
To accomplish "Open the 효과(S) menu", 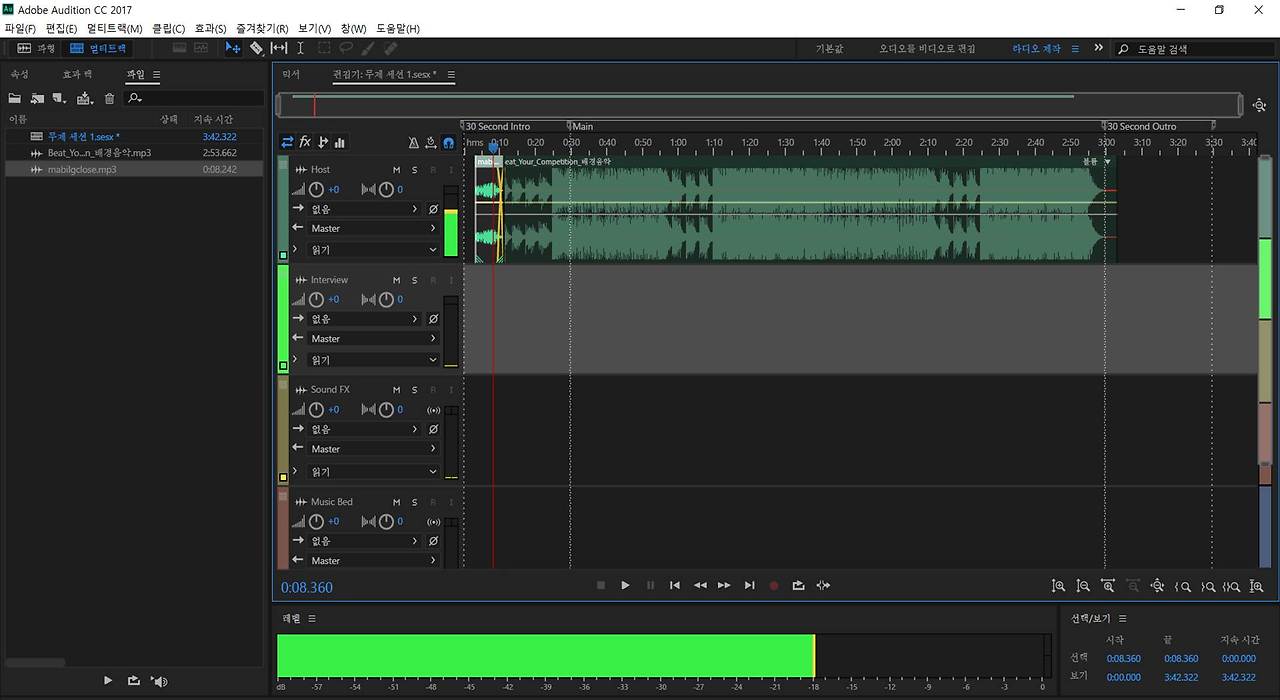I will (x=210, y=29).
